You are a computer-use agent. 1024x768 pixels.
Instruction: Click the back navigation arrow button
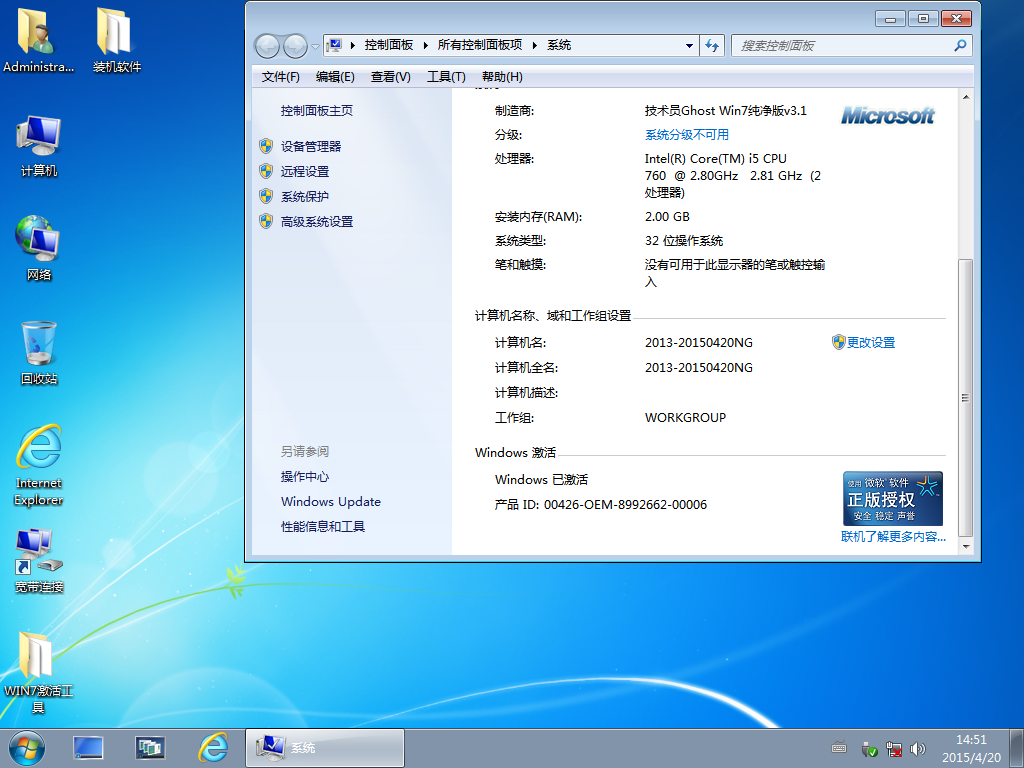click(267, 46)
